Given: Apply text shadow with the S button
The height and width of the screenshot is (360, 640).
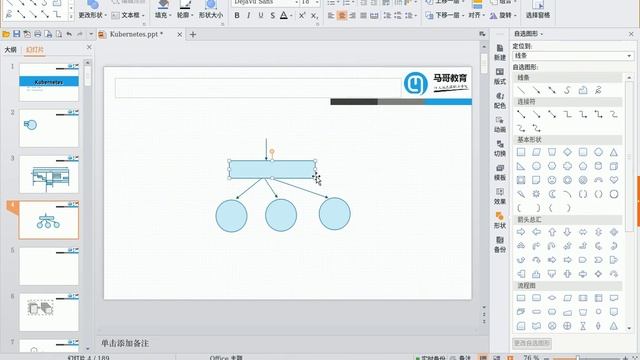Looking at the screenshot, I should 272,16.
